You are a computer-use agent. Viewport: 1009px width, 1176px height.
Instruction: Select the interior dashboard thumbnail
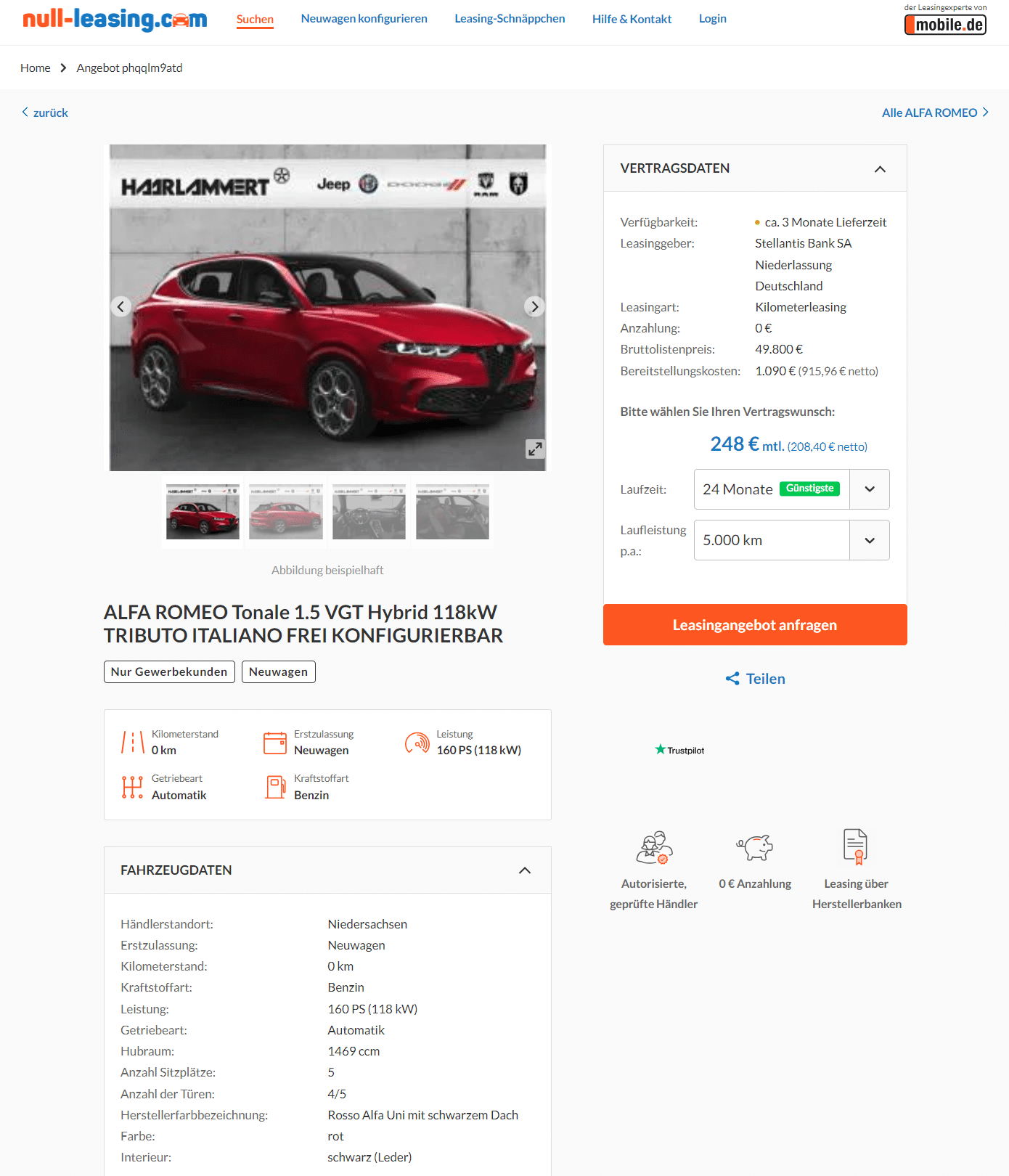coord(369,512)
